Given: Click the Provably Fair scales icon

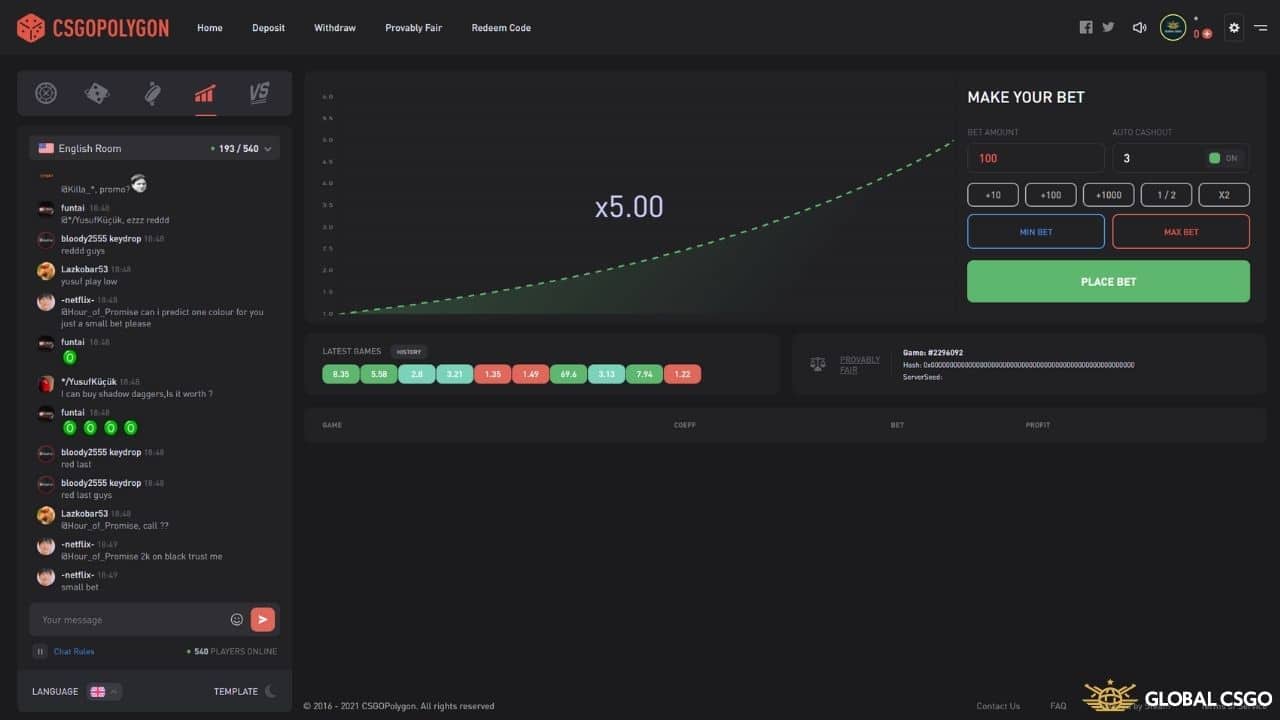Looking at the screenshot, I should 819,365.
